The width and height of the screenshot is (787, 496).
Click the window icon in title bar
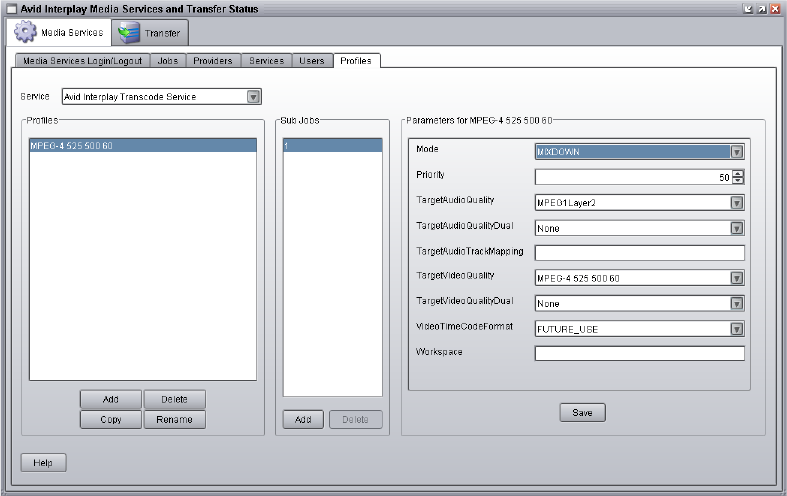click(11, 9)
